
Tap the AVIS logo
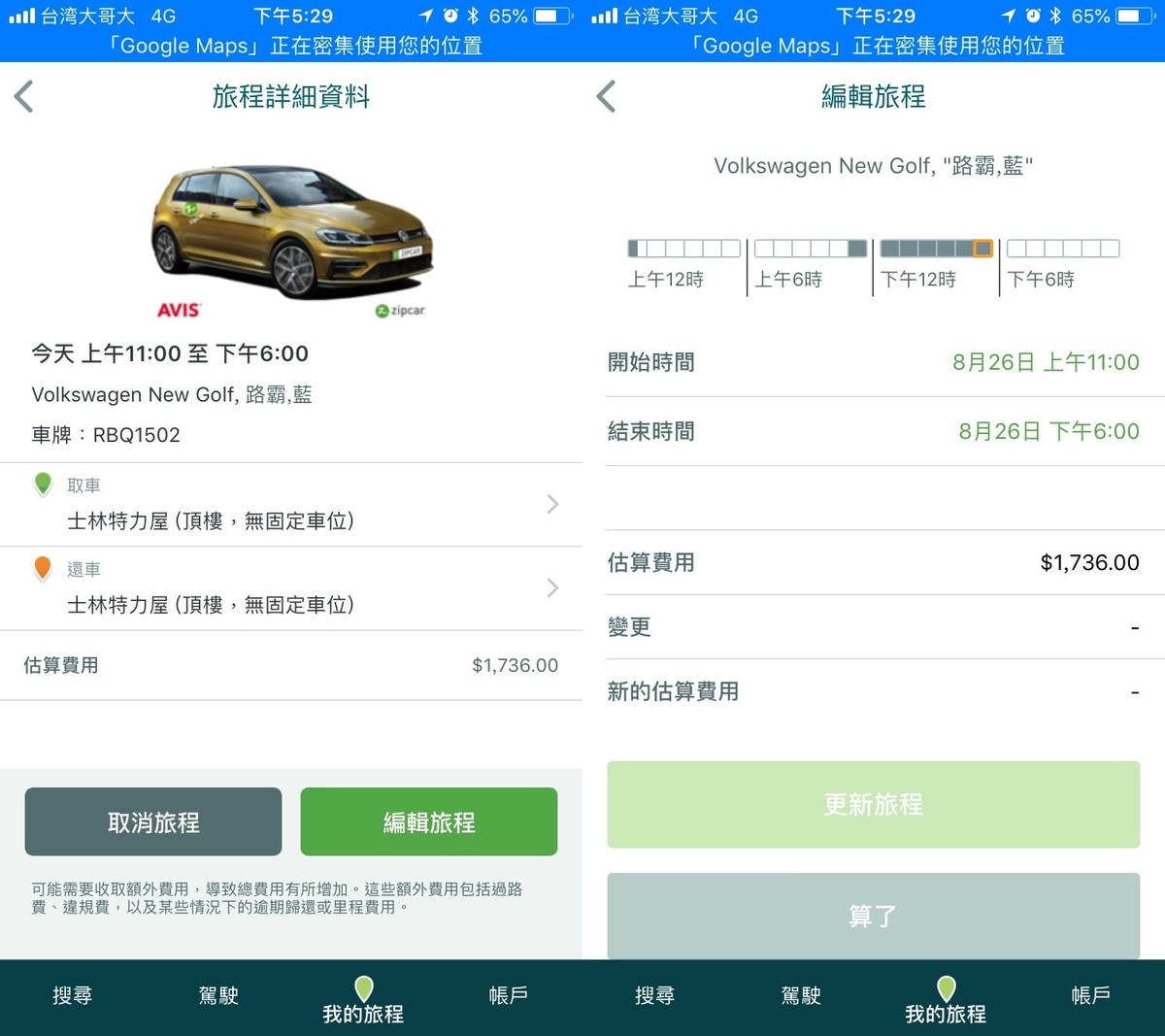pyautogui.click(x=179, y=310)
